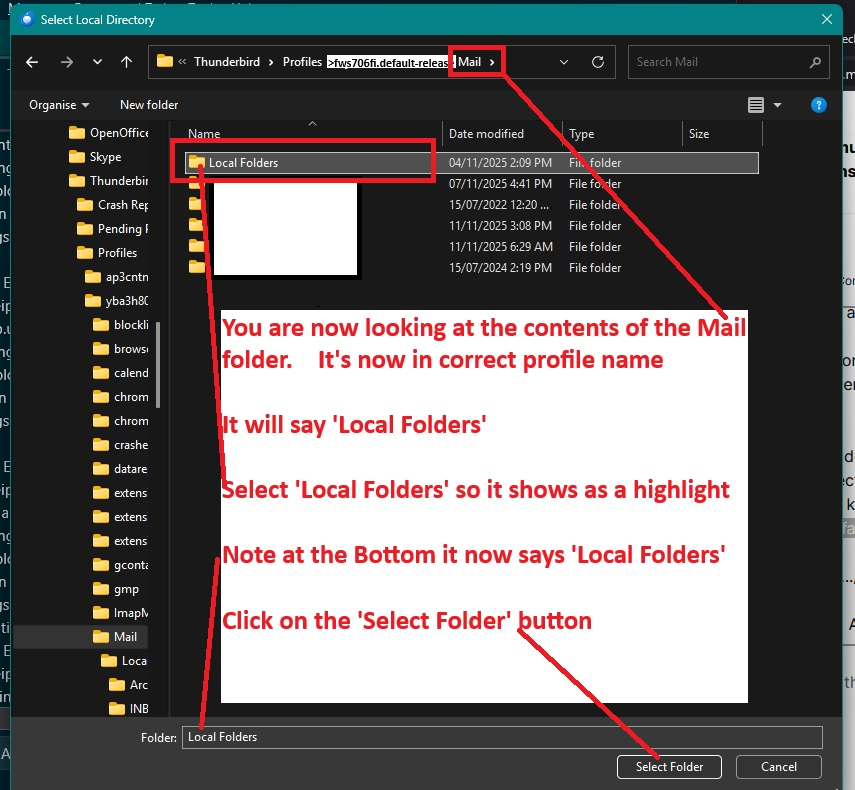Click the Forward navigation arrow

pyautogui.click(x=66, y=62)
